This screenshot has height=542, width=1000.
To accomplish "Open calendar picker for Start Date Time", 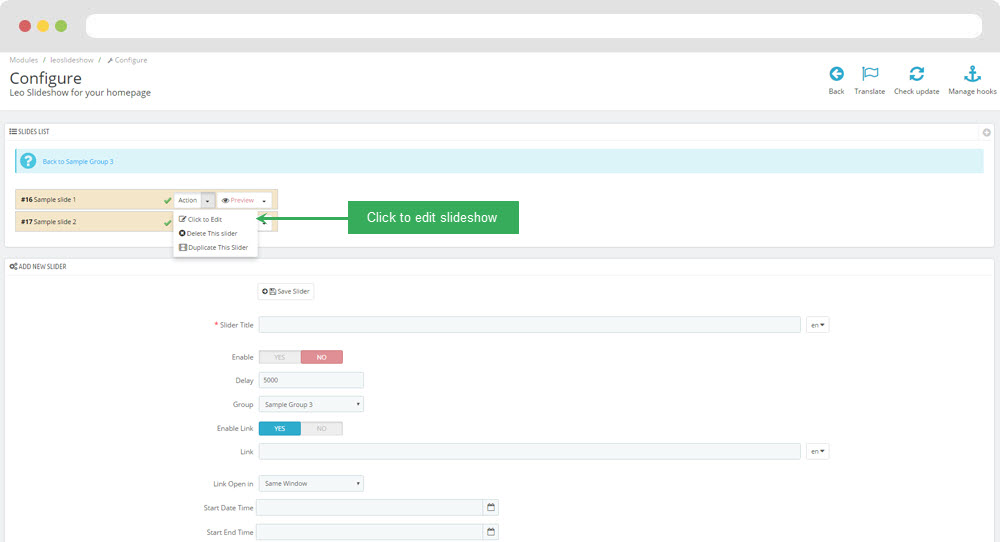I will (491, 507).
